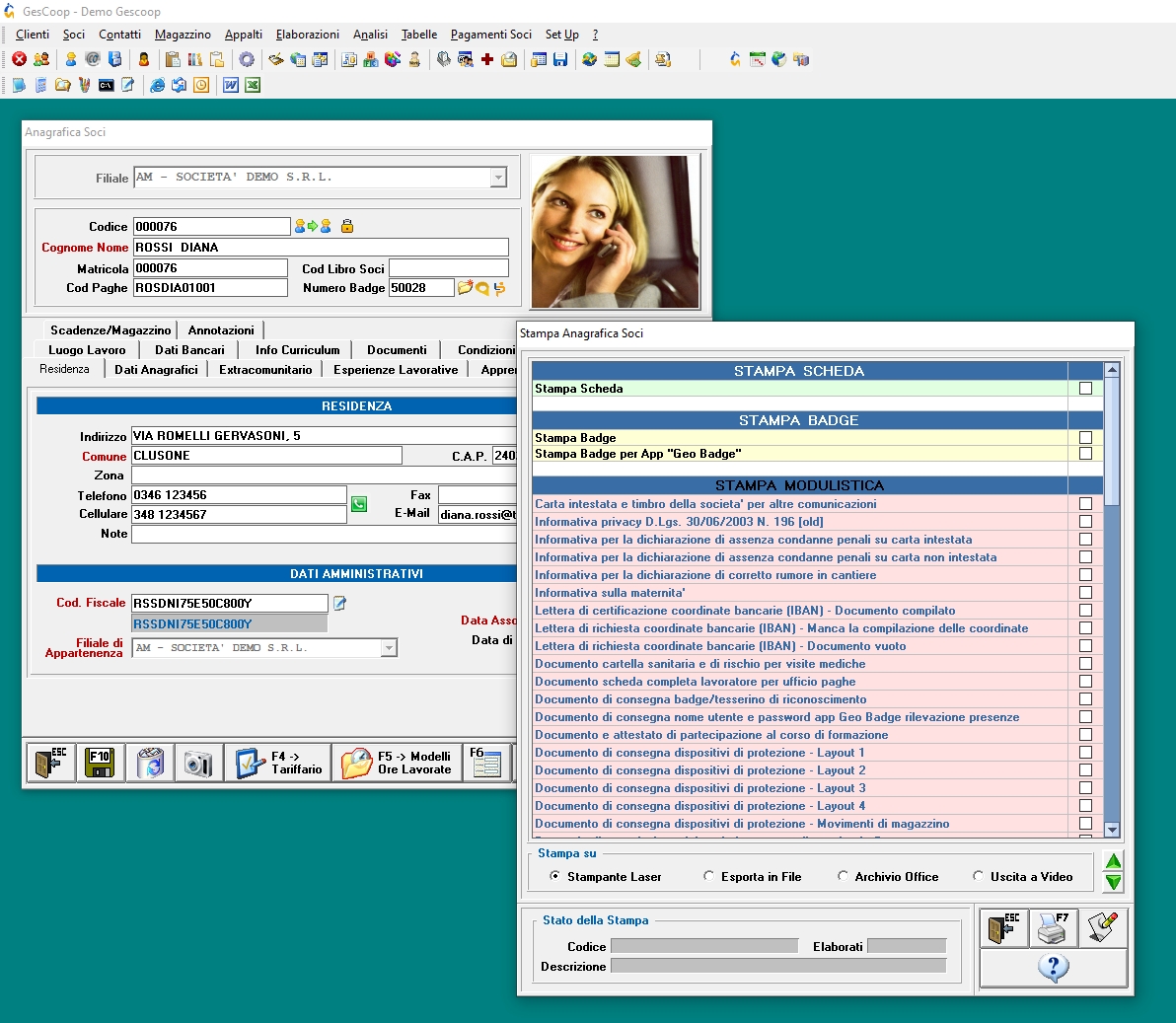1176x1023 pixels.
Task: Click the F5 Modelli Ore Lavorate button
Action: click(397, 763)
